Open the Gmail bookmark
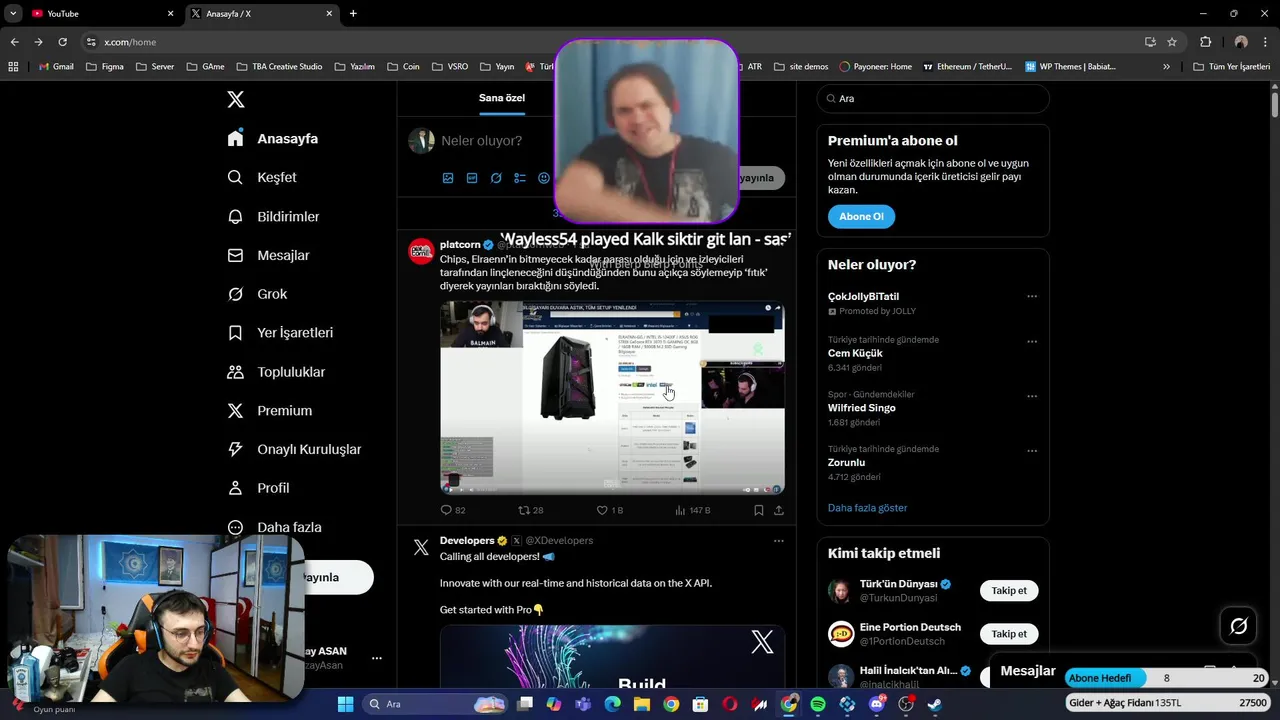Screen dimensions: 1280x720 coord(56,67)
